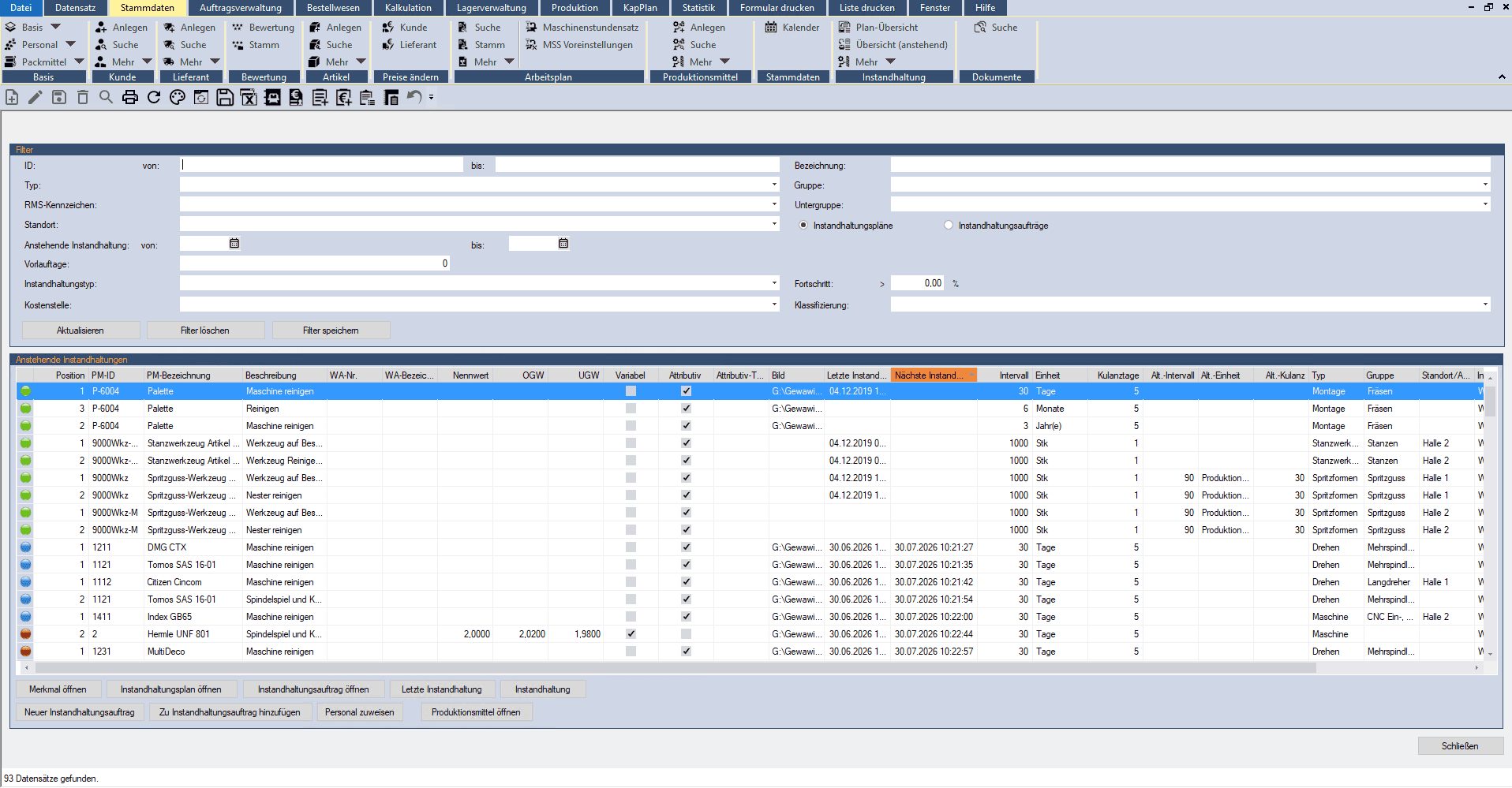This screenshot has height=788, width=1512.
Task: Click the refresh arrow toolbar icon
Action: 154,97
